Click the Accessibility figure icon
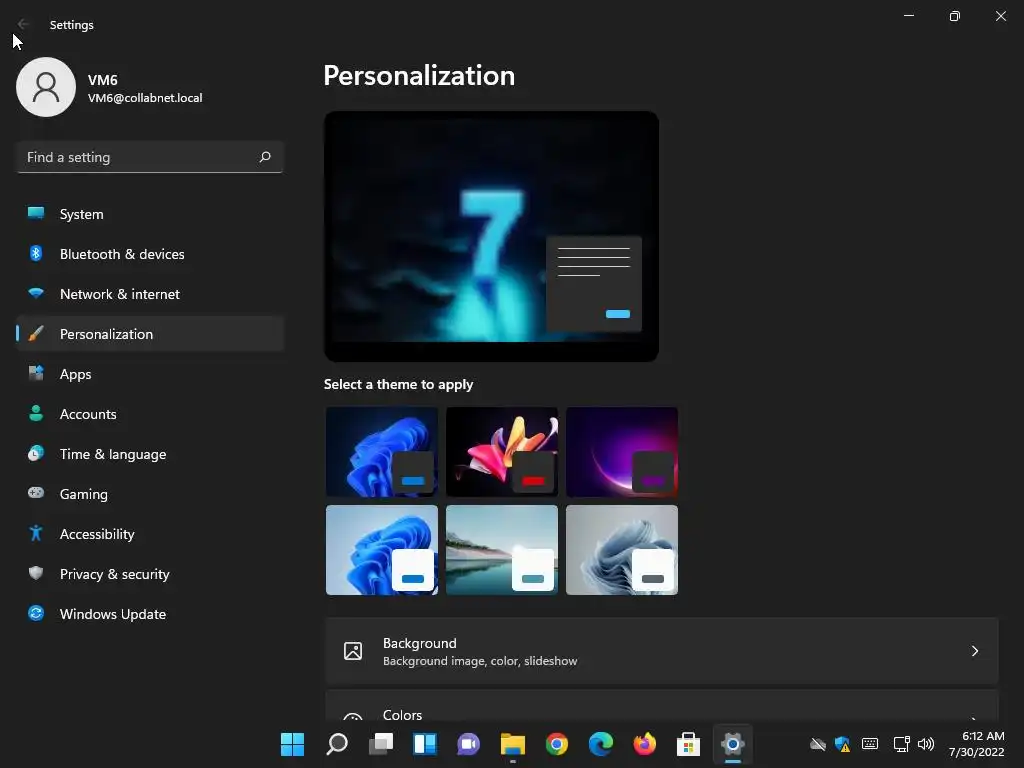Viewport: 1024px width, 768px height. click(x=36, y=533)
